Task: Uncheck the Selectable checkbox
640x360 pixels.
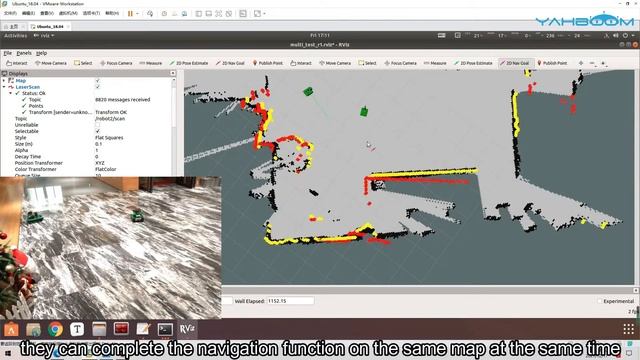Action: tap(98, 131)
